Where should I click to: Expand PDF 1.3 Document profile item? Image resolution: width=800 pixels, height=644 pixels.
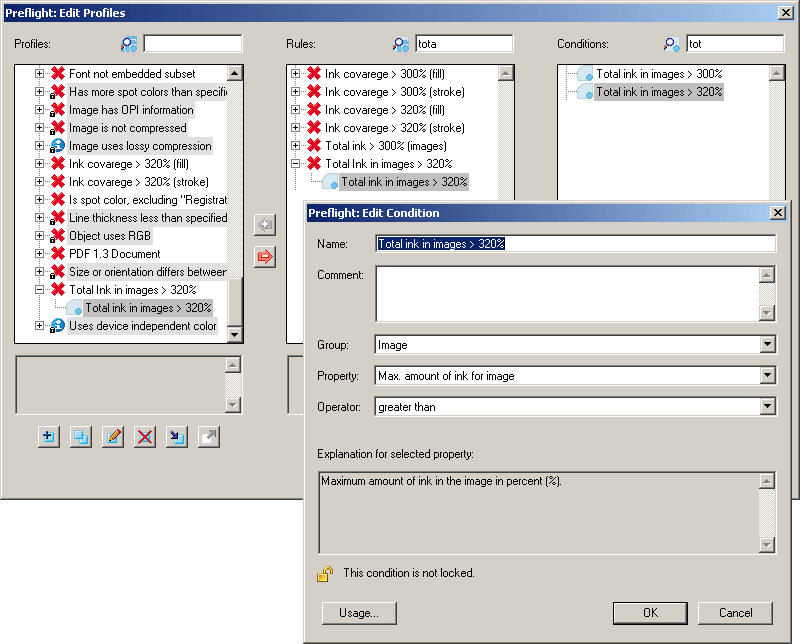(x=39, y=254)
